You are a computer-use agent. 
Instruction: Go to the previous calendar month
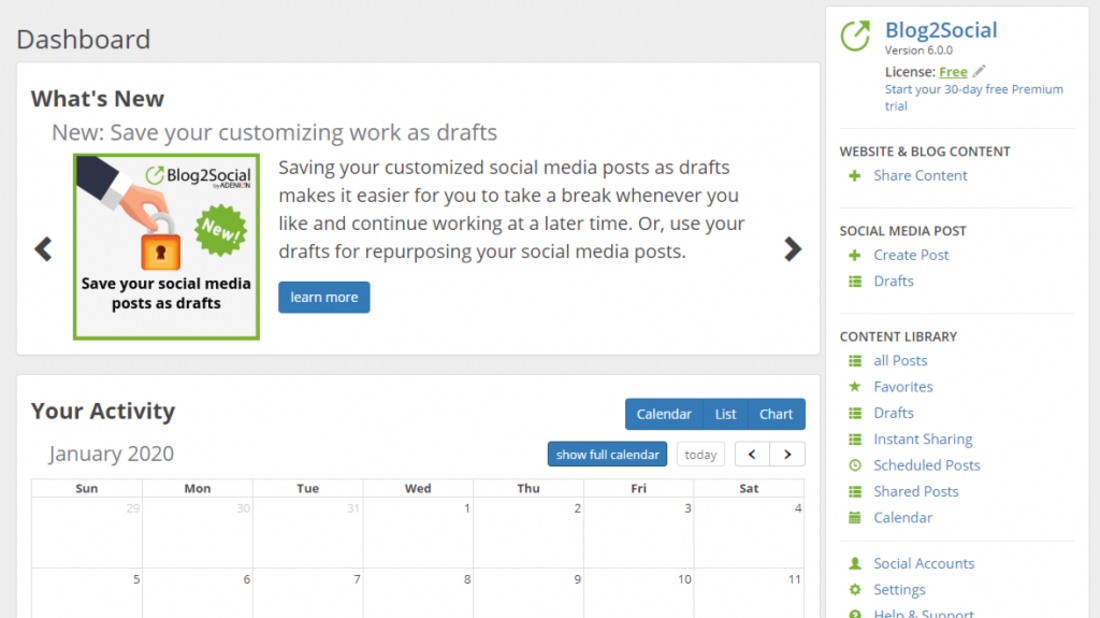pos(752,455)
